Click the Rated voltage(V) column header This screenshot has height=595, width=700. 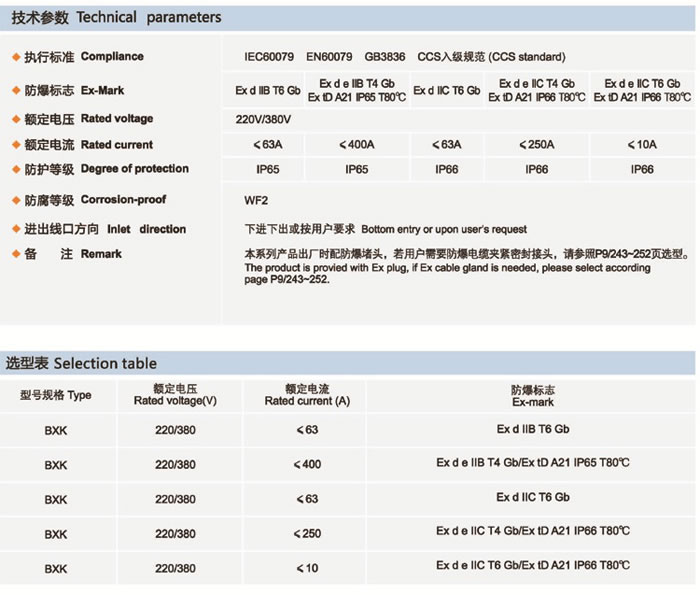tap(175, 395)
